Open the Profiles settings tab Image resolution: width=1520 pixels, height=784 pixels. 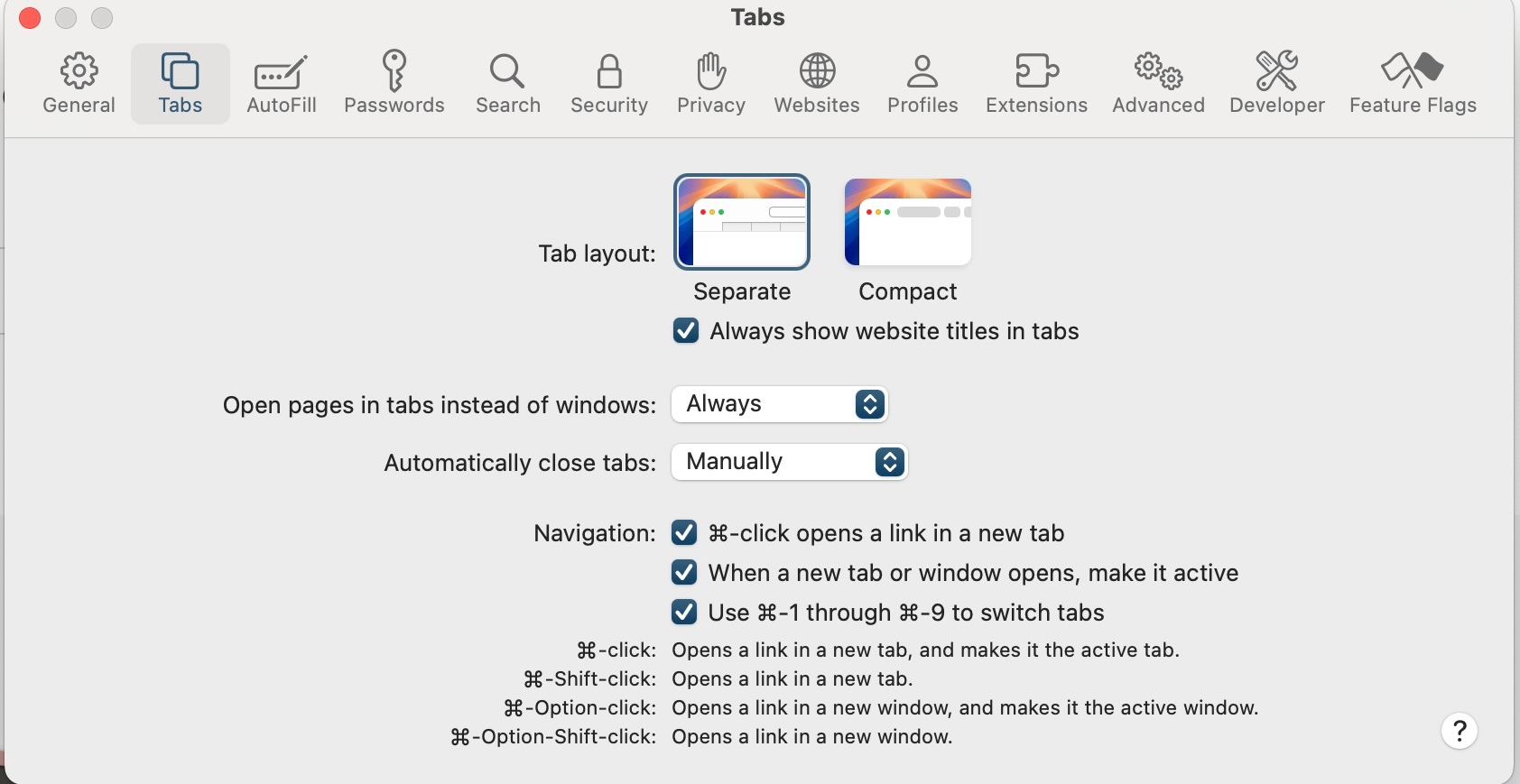click(922, 84)
